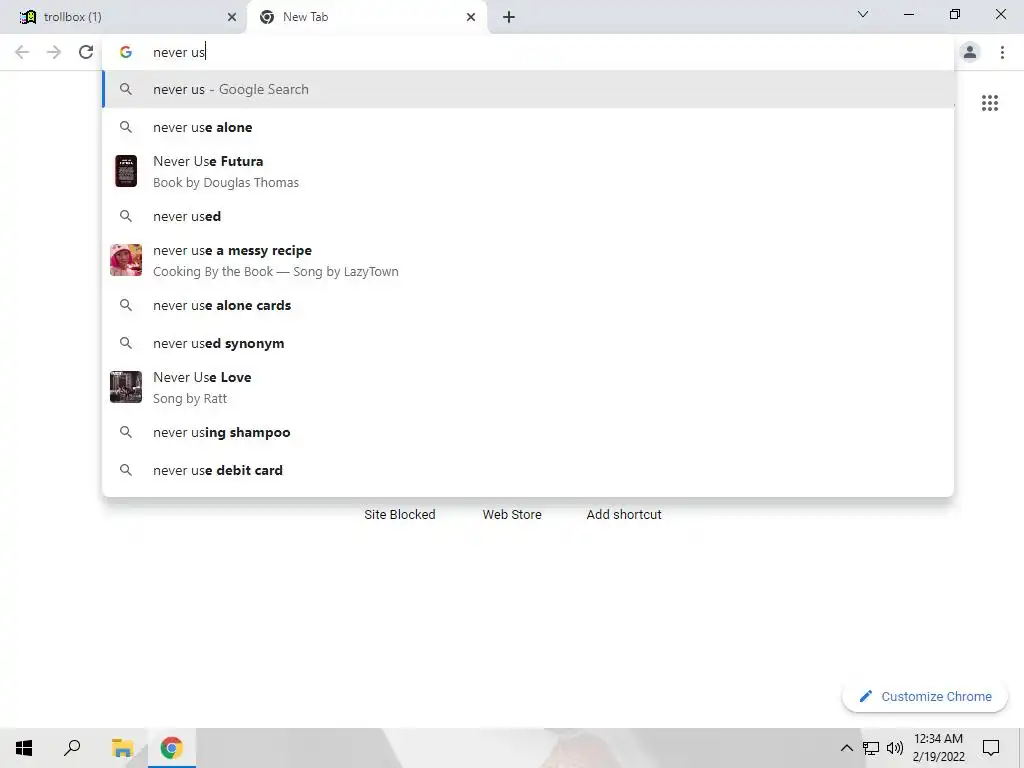Close the trollbox (1) tab
The image size is (1024, 768).
click(x=232, y=17)
